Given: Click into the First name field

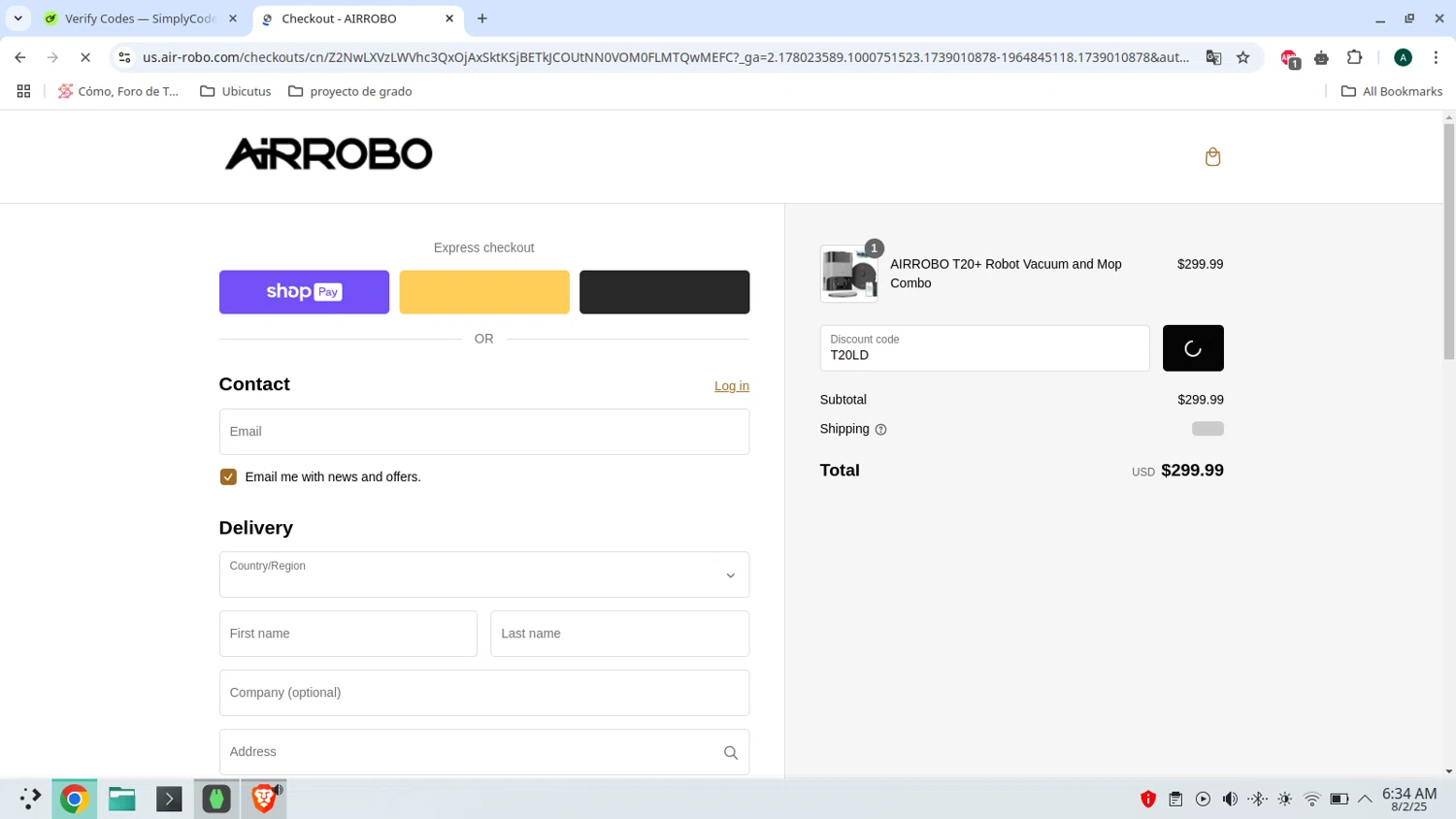Looking at the screenshot, I should click(347, 634).
